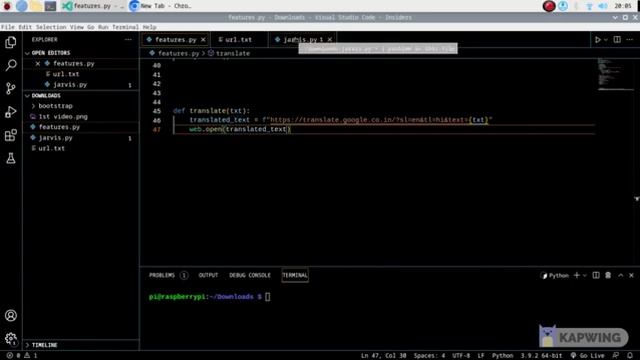The image size is (640, 360).
Task: Open the Testing flask view
Action: point(11,158)
